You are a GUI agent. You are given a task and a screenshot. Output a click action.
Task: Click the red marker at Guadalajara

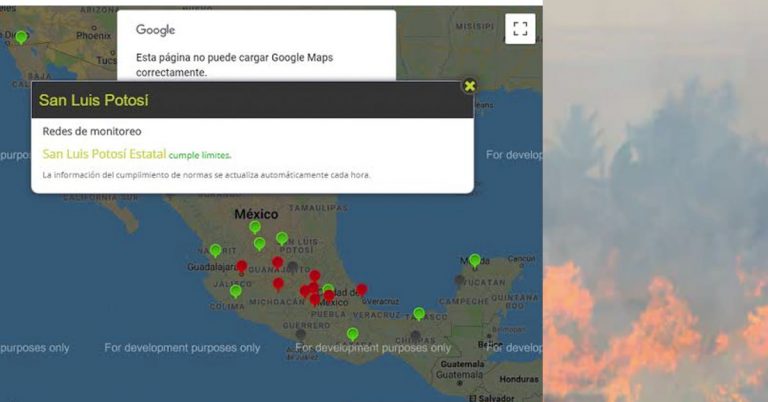[x=241, y=267]
